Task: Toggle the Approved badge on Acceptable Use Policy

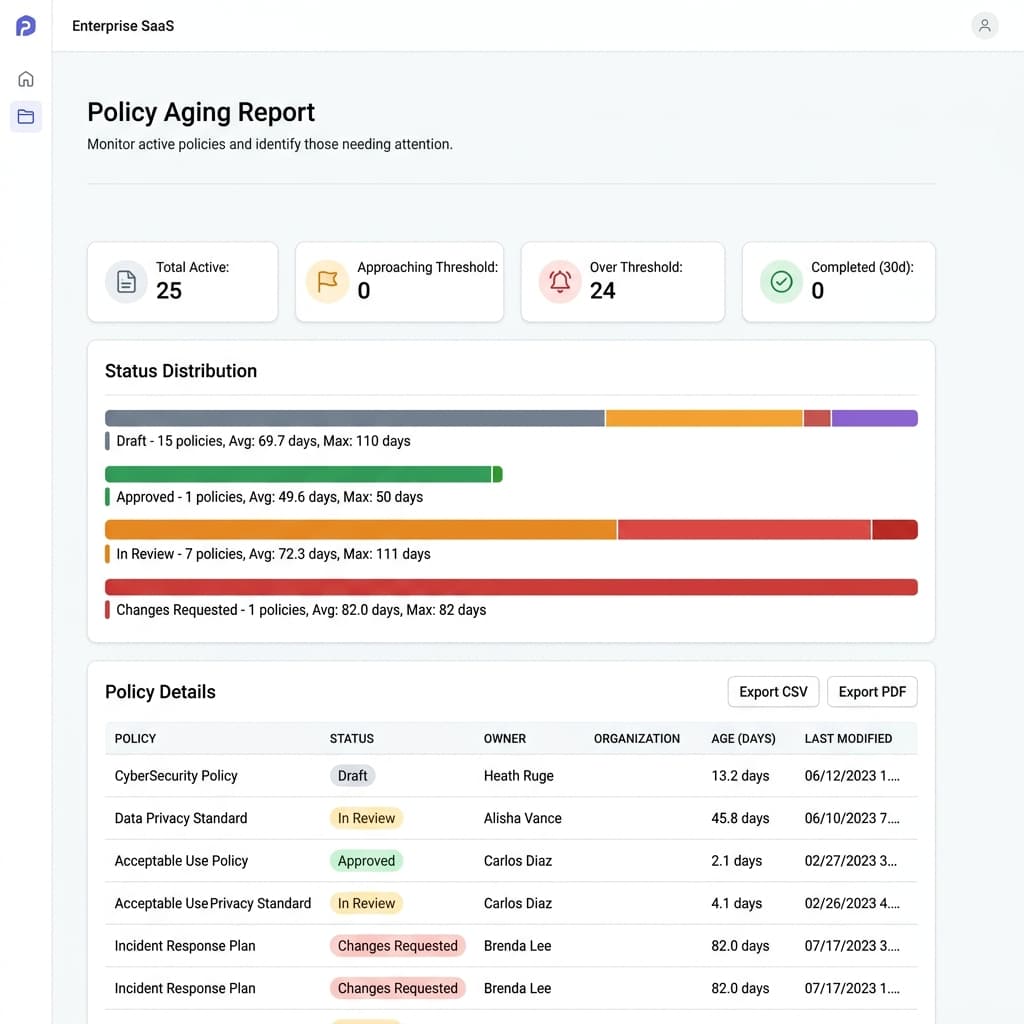Action: pos(366,860)
